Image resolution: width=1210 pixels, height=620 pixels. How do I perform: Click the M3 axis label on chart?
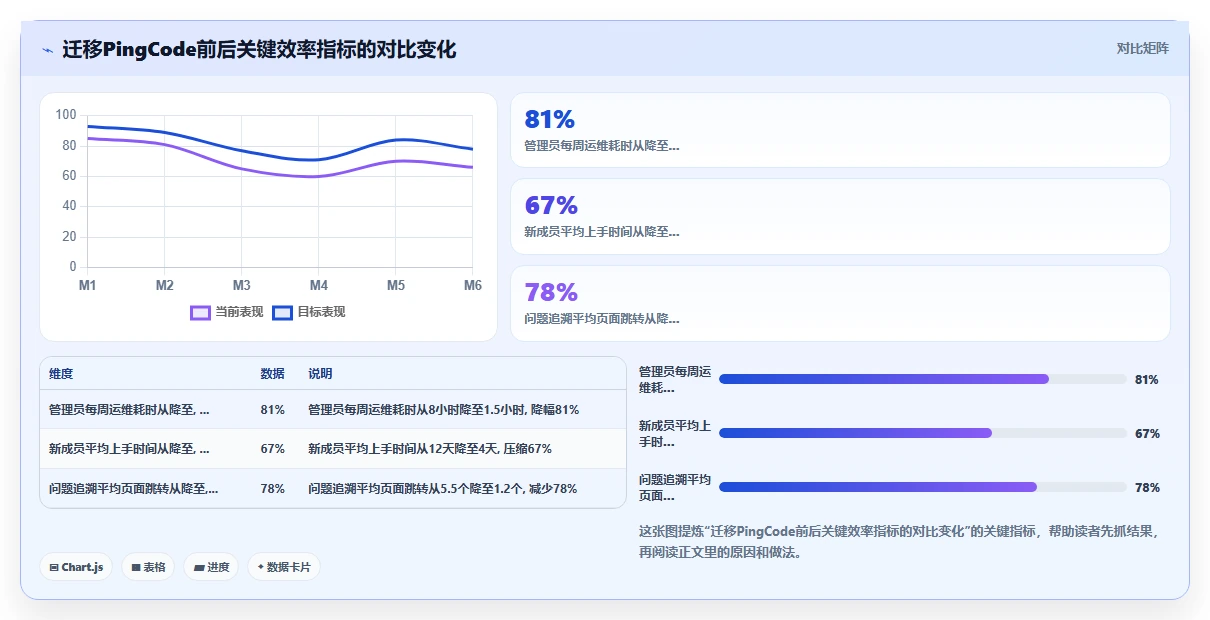point(242,286)
